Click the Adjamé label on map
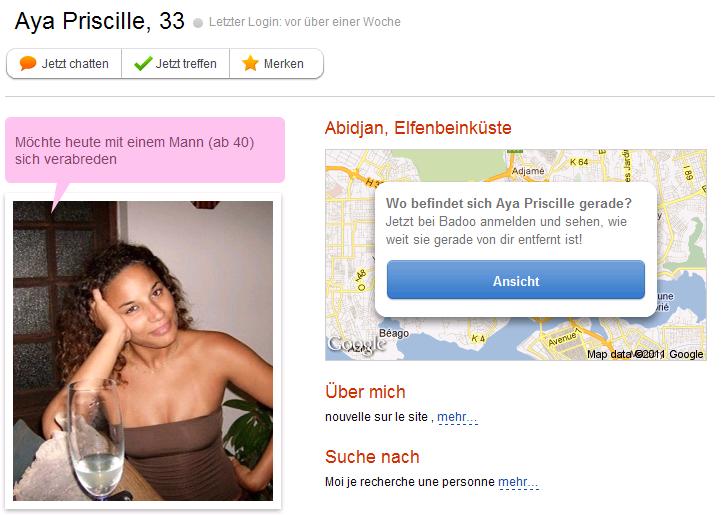 528,171
